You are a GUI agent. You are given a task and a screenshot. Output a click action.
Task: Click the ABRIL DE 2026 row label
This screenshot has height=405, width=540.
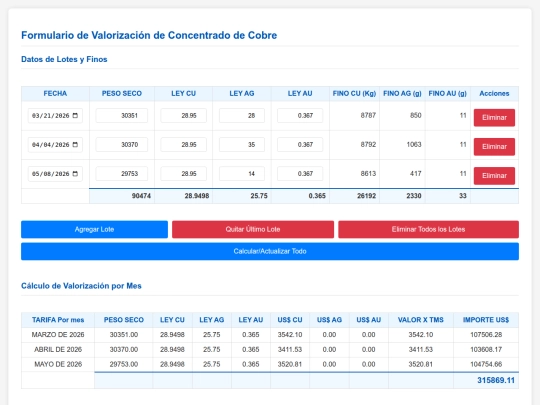[58, 350]
